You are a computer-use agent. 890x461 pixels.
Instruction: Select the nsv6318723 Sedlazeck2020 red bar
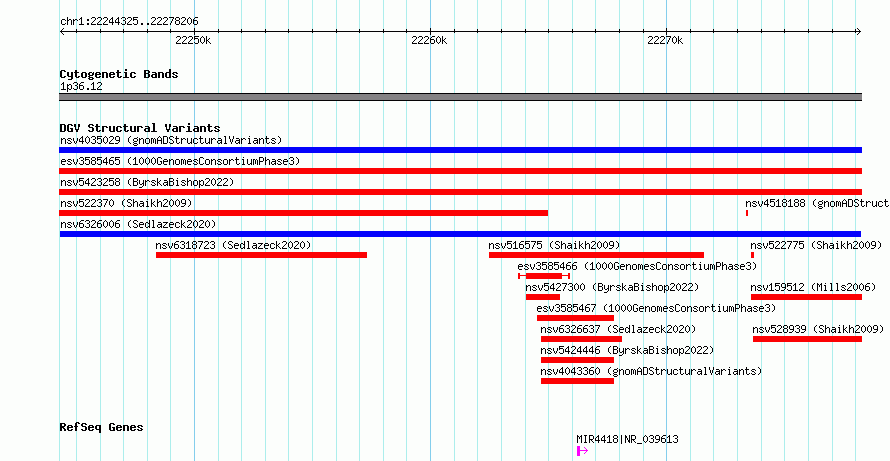click(x=262, y=255)
